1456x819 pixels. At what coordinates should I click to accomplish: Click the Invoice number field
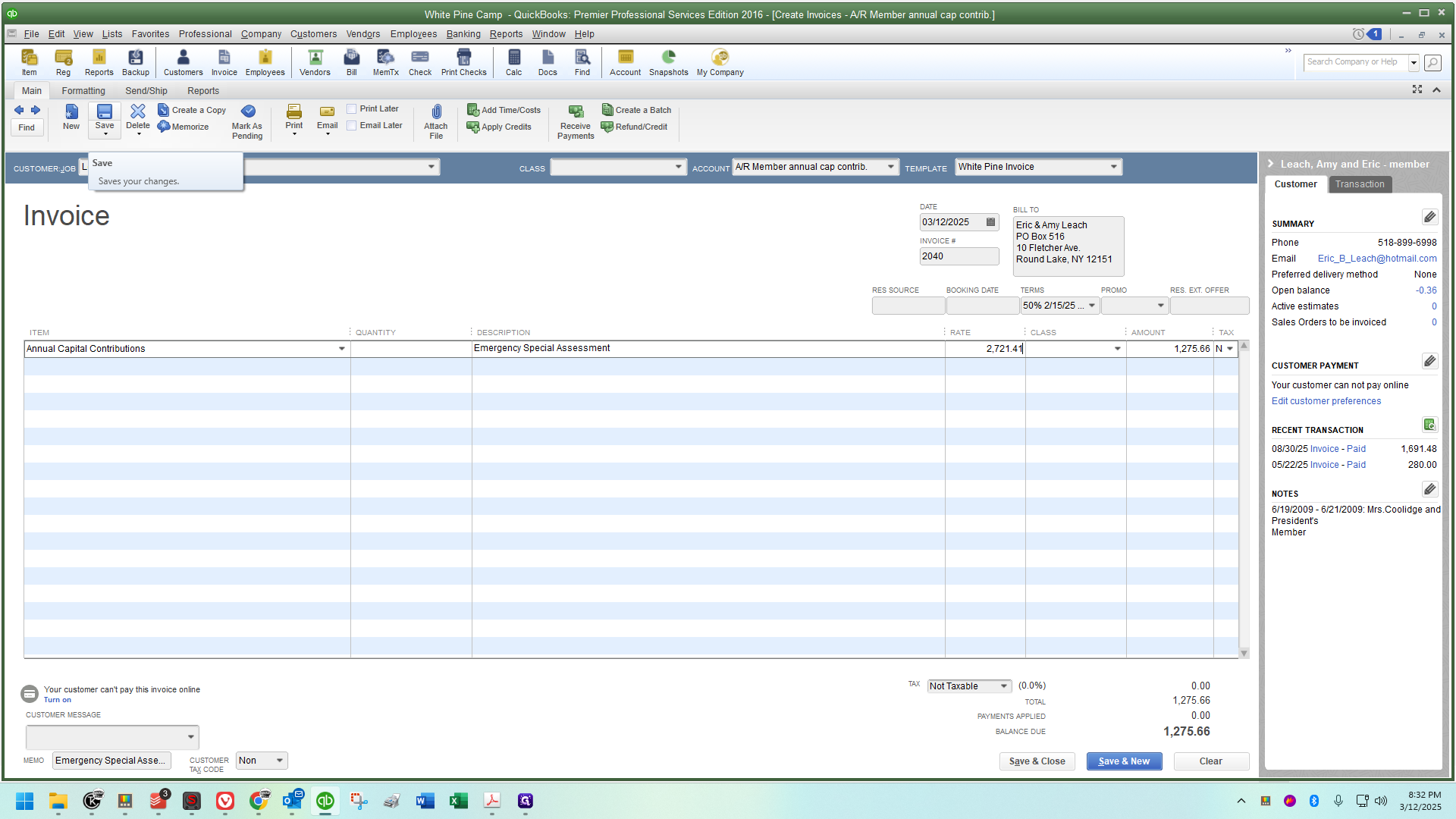[x=959, y=256]
